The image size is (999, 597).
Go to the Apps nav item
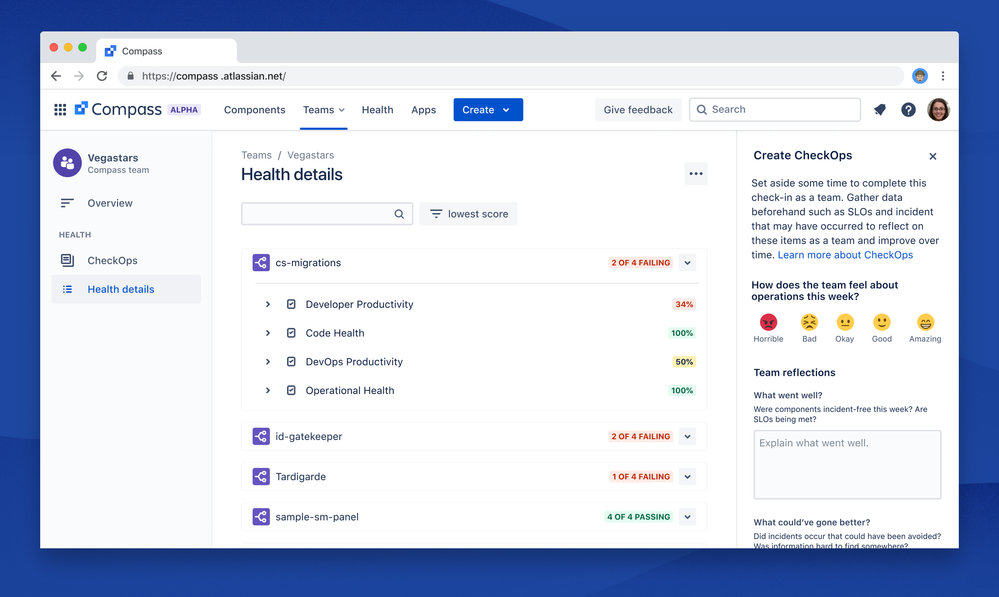tap(424, 110)
